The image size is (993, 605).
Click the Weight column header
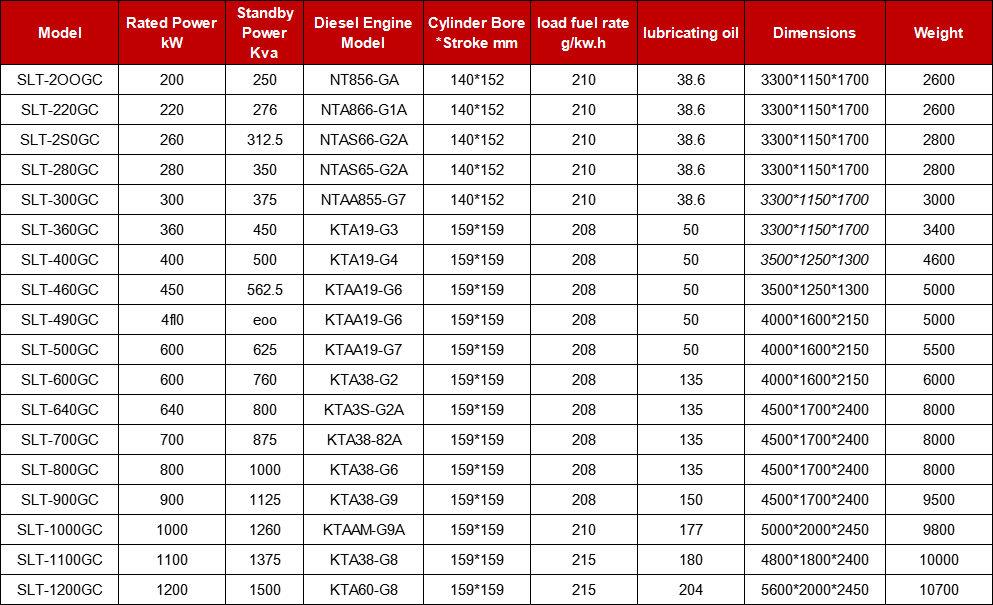(938, 33)
